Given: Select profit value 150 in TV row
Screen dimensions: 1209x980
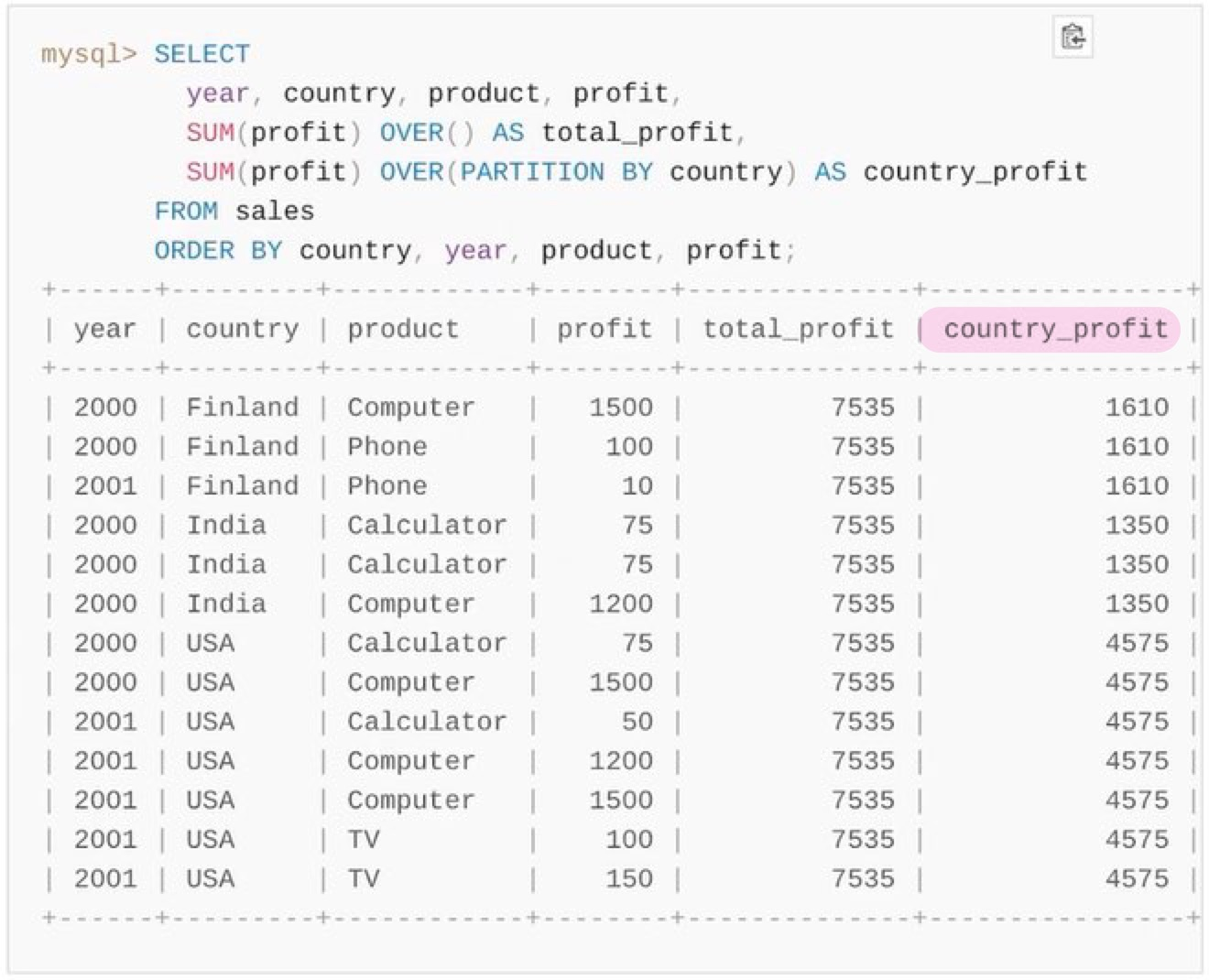Looking at the screenshot, I should [x=629, y=879].
